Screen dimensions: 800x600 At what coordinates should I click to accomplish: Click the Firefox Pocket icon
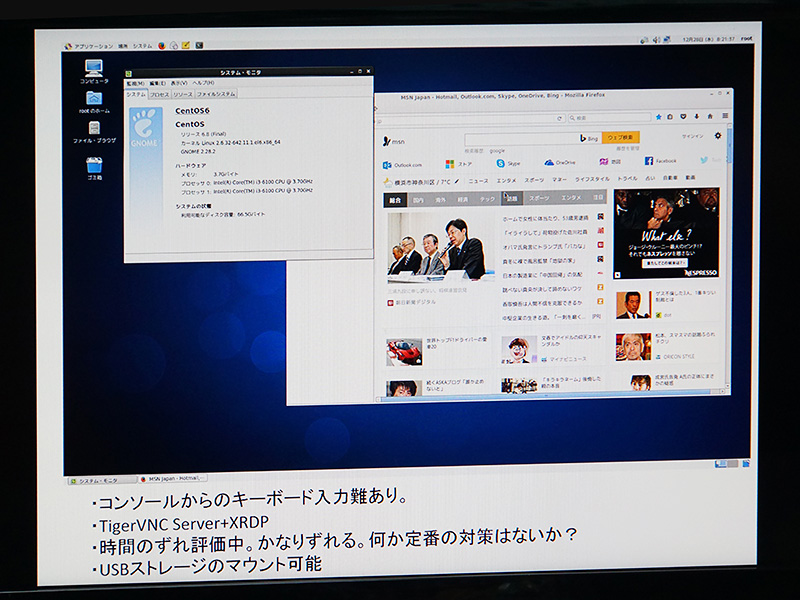click(x=683, y=117)
